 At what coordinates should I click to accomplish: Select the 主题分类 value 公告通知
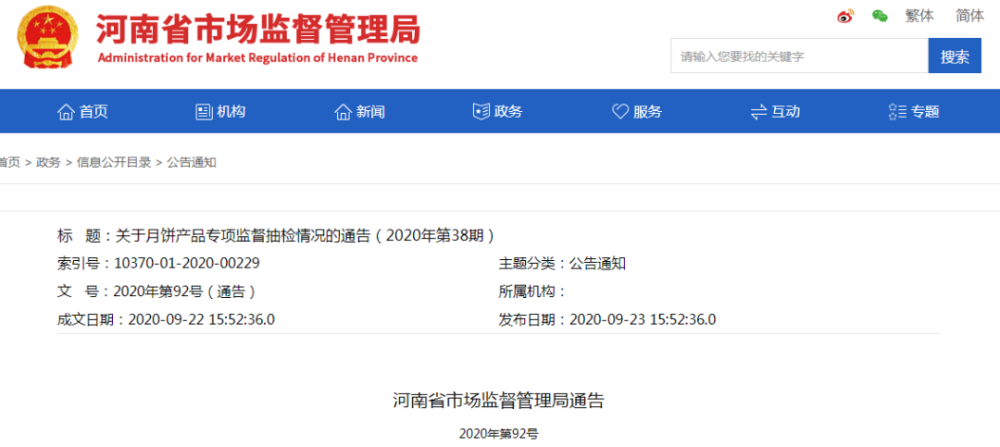click(597, 263)
